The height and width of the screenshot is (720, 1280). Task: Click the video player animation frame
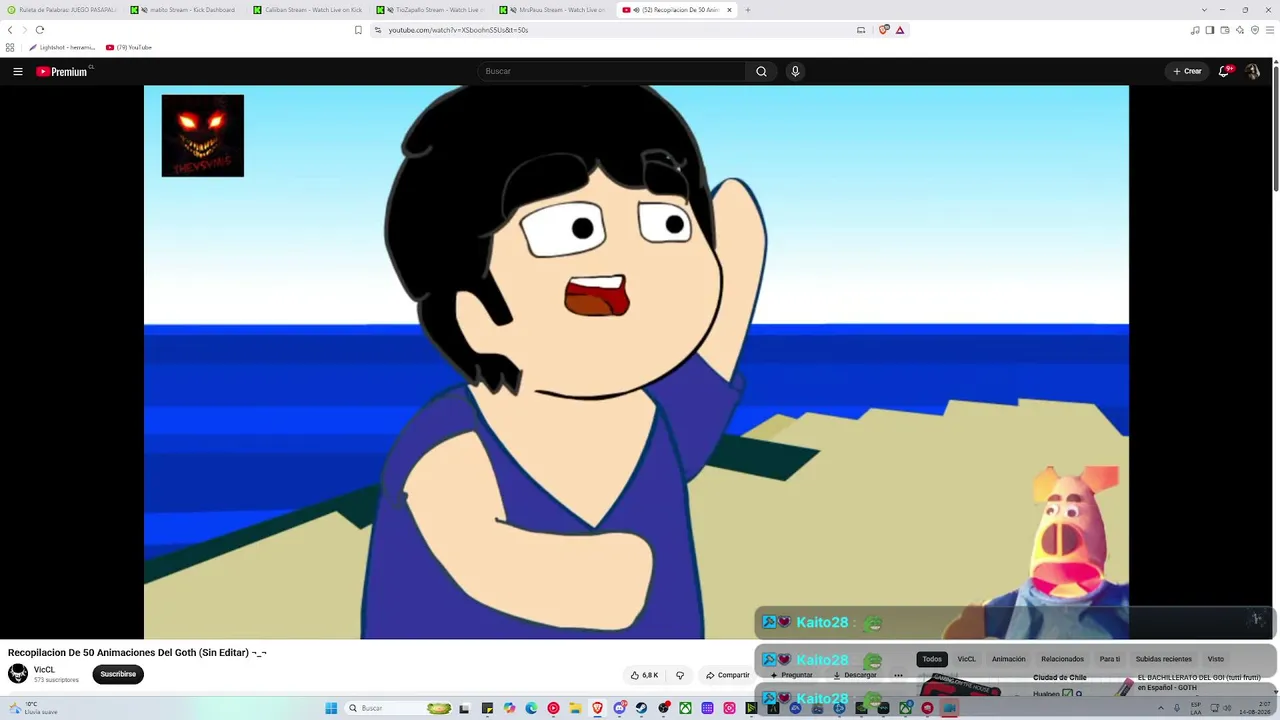pyautogui.click(x=636, y=362)
